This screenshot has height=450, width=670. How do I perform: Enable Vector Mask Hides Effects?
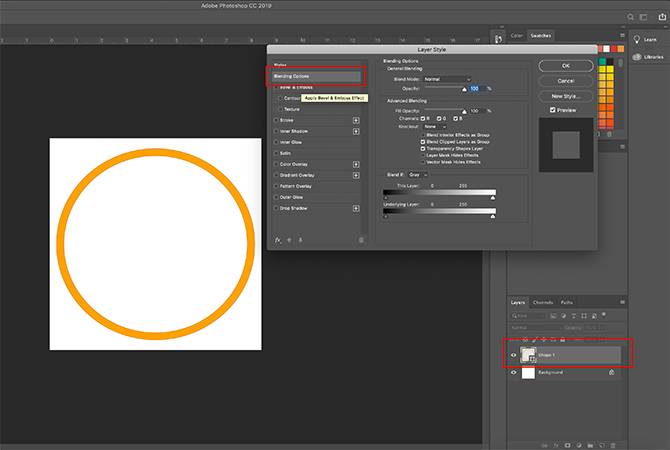(423, 162)
